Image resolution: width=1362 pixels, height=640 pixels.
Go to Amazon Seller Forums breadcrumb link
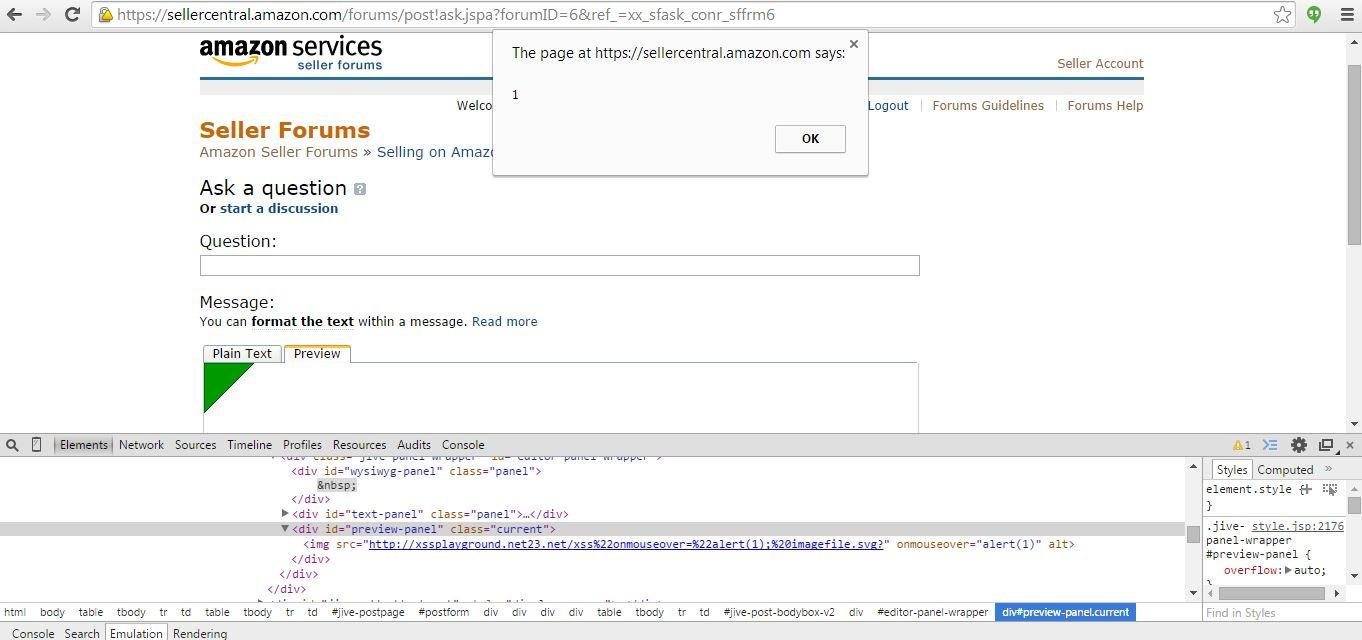(279, 152)
